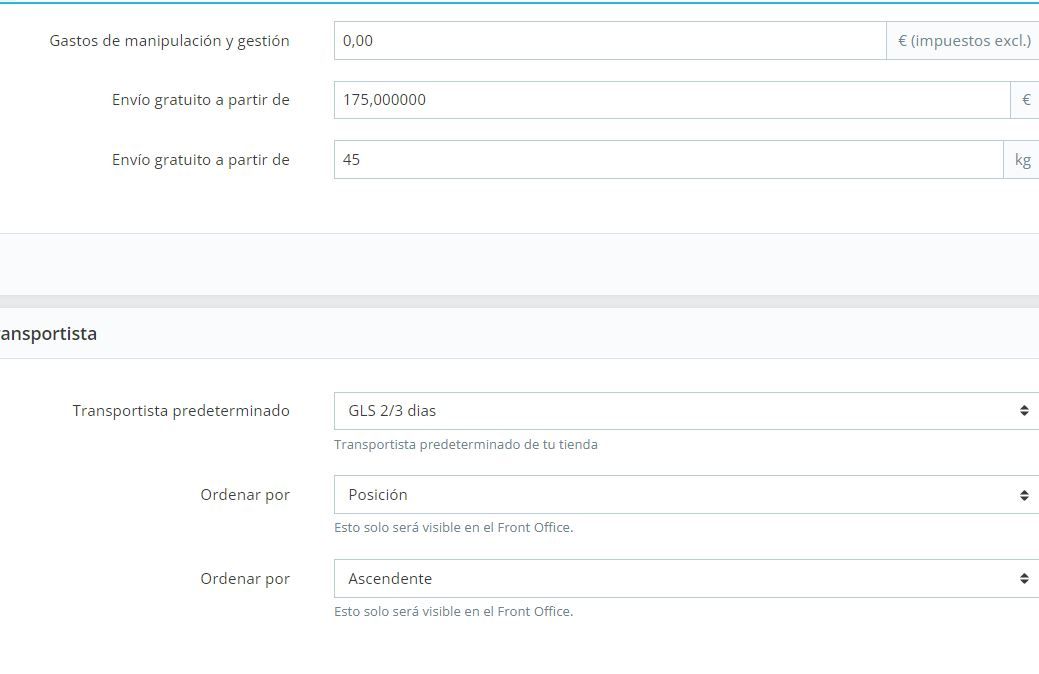The height and width of the screenshot is (674, 1039).
Task: Click the 'kg' unit suffix
Action: (1022, 160)
